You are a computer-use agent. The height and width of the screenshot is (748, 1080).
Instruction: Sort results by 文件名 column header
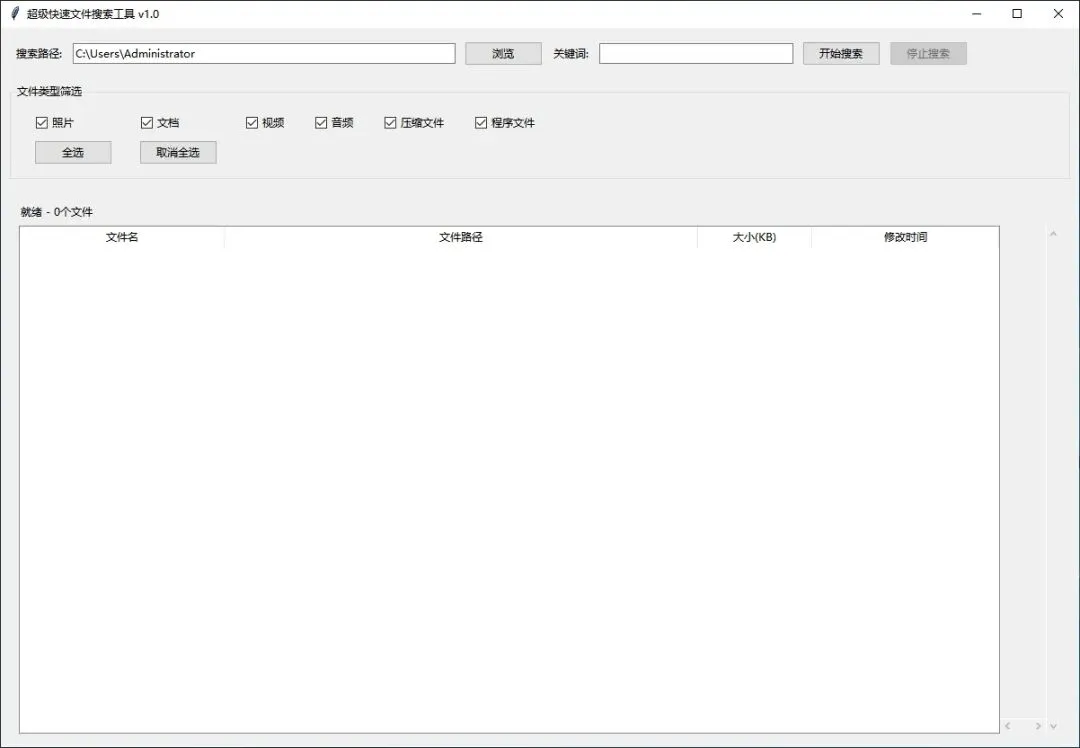pos(122,237)
